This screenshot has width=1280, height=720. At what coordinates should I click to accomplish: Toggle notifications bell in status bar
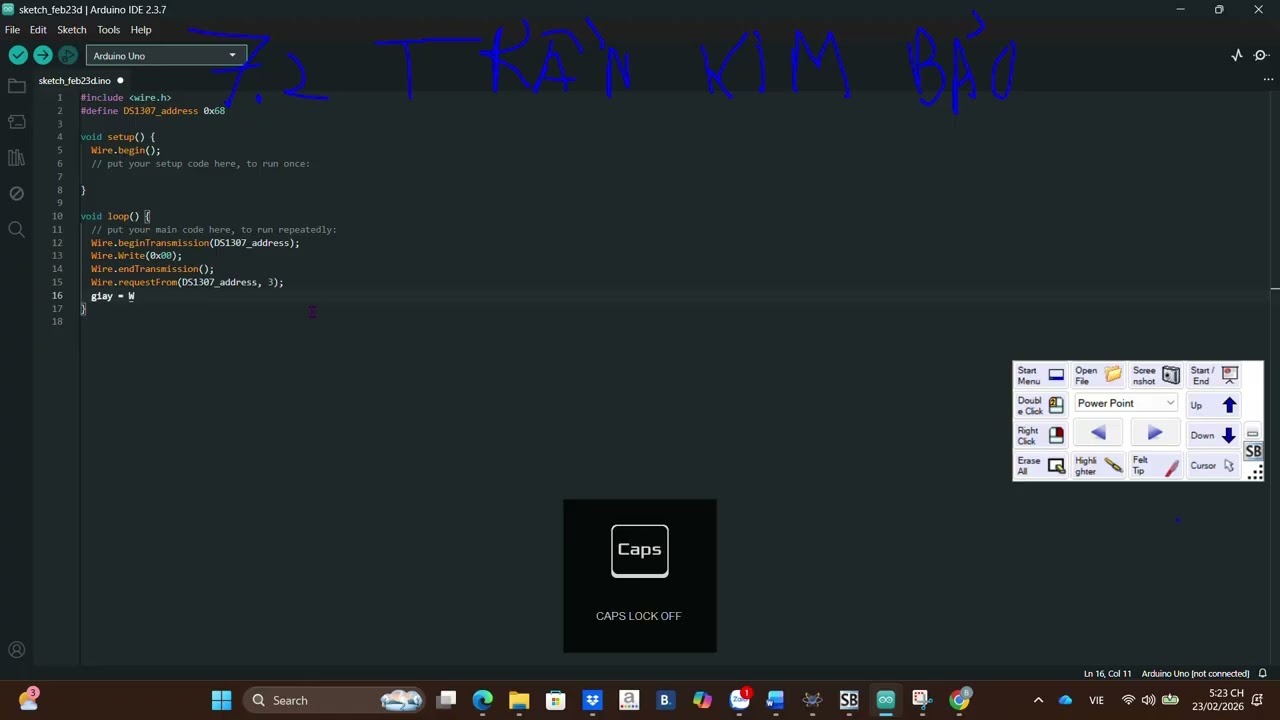(1263, 673)
